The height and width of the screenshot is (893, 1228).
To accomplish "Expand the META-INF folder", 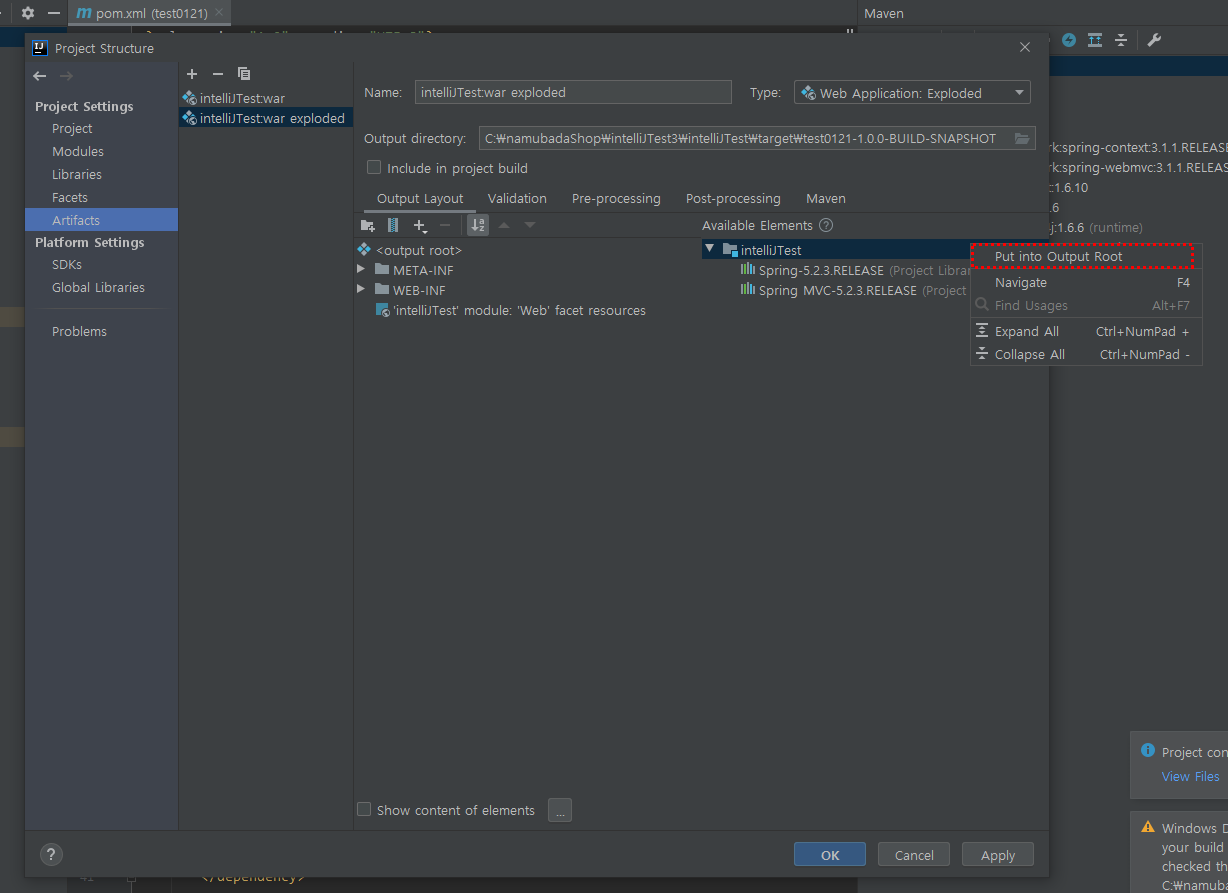I will click(362, 270).
